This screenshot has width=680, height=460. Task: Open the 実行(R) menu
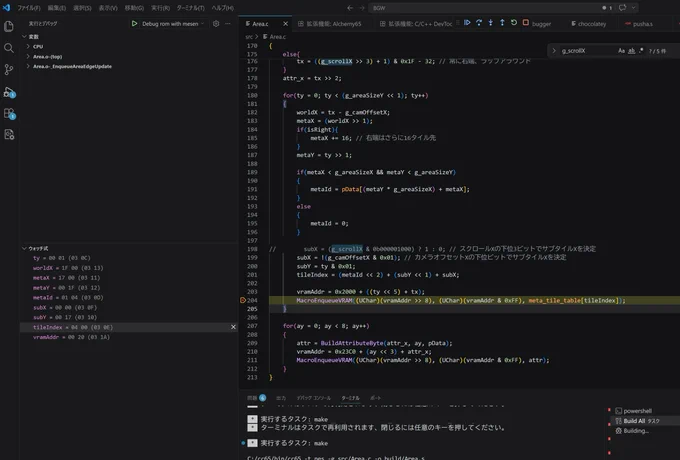(x=160, y=8)
